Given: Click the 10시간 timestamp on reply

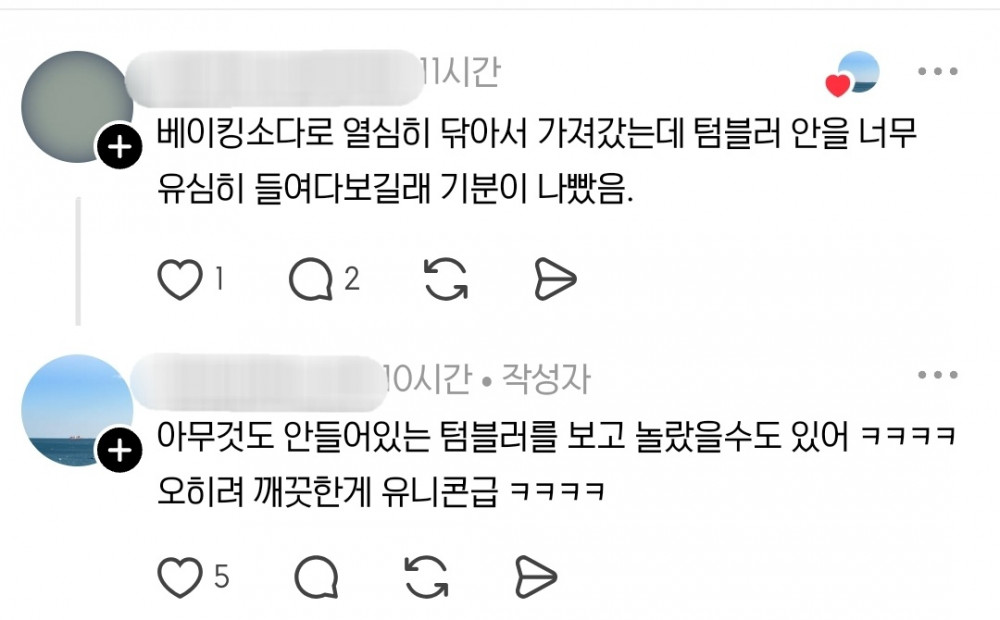Looking at the screenshot, I should 429,379.
